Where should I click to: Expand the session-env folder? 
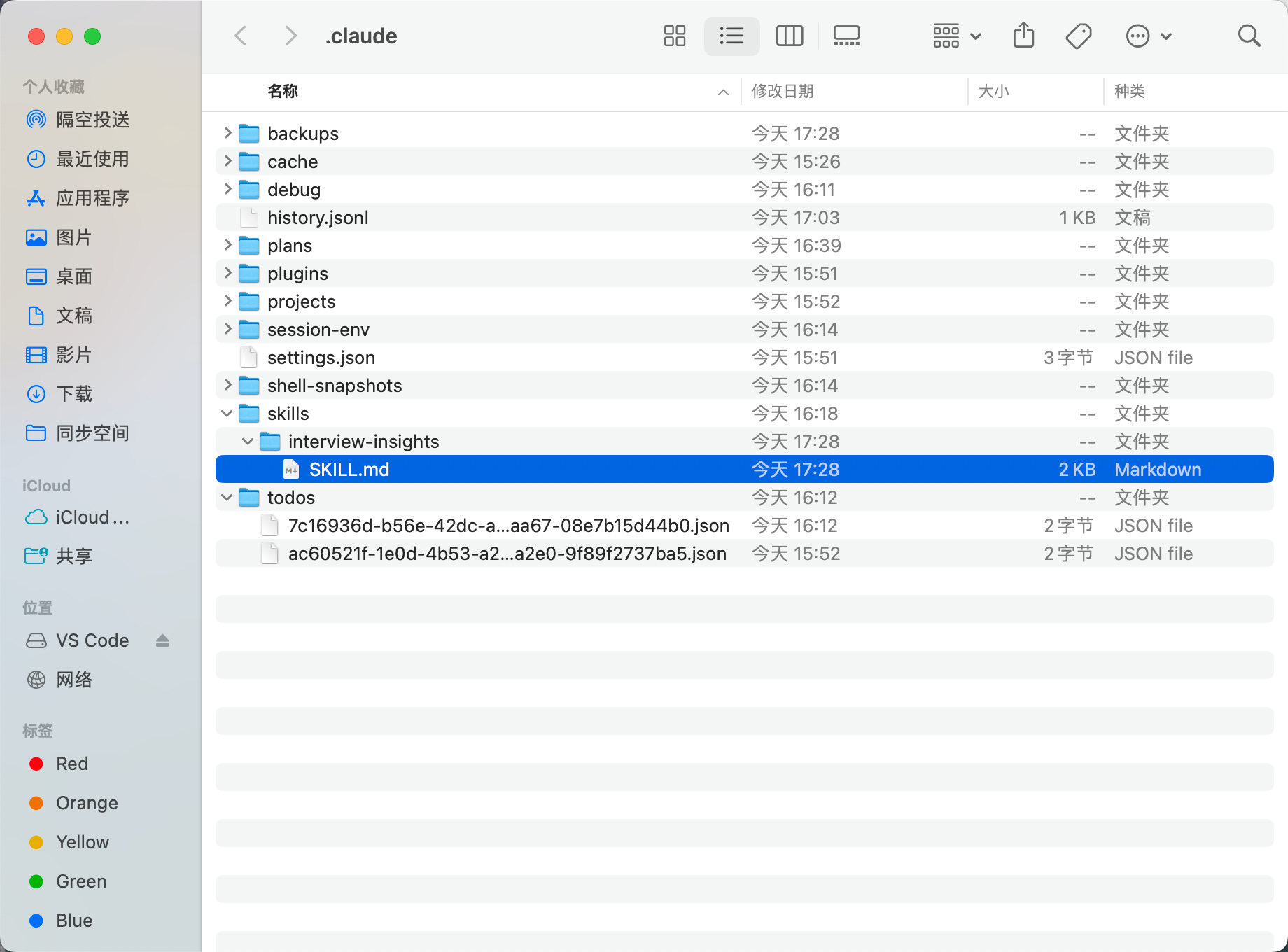[x=227, y=328]
